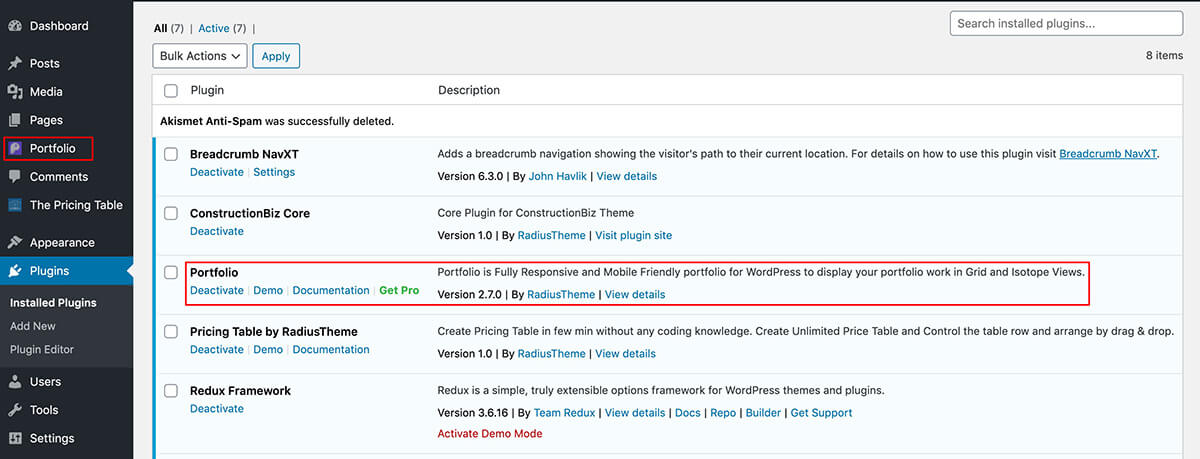Show Active plugins filter
The image size is (1200, 459).
coord(214,29)
